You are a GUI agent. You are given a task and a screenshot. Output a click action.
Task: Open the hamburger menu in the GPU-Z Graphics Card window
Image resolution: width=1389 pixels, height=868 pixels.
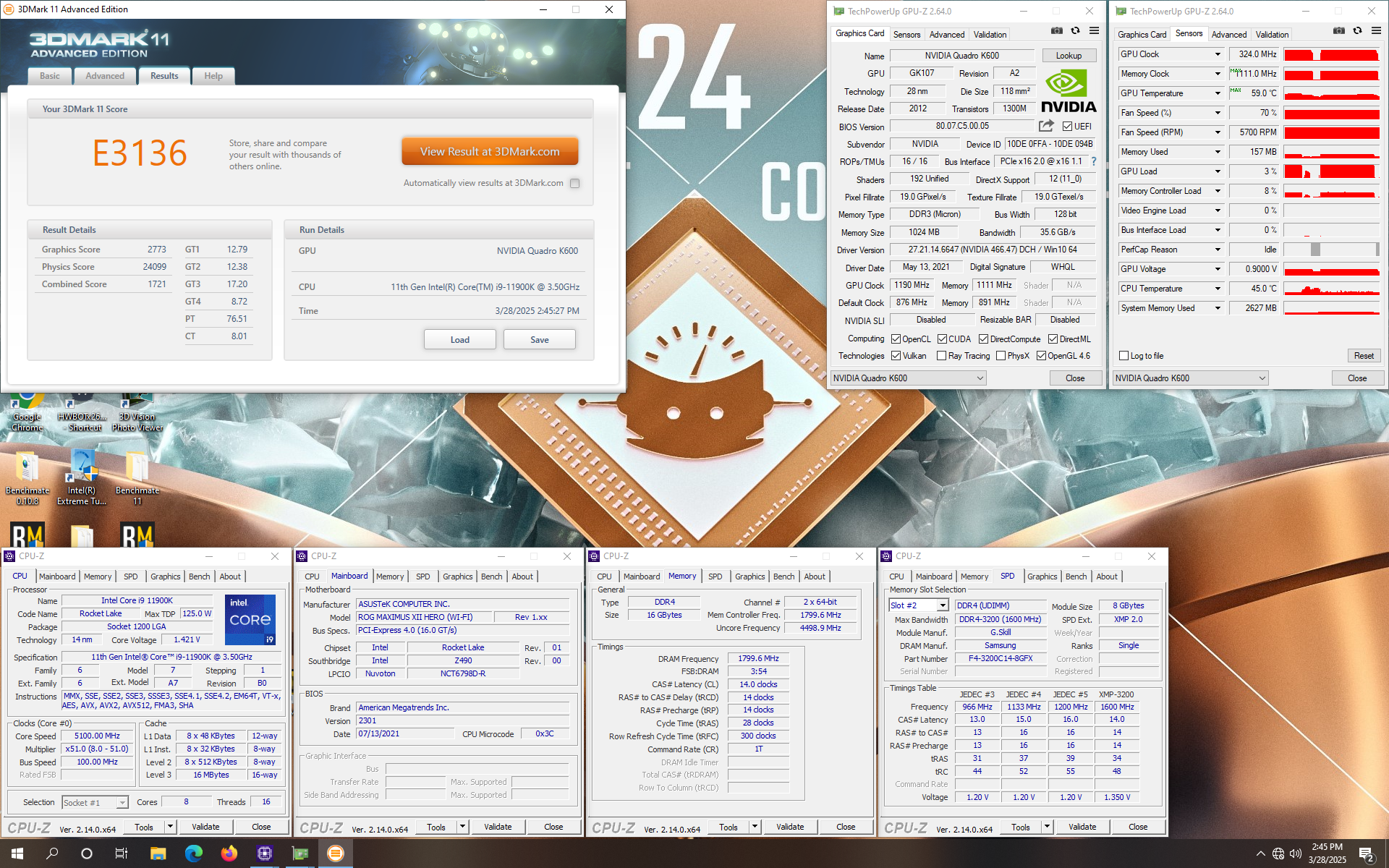point(1094,30)
